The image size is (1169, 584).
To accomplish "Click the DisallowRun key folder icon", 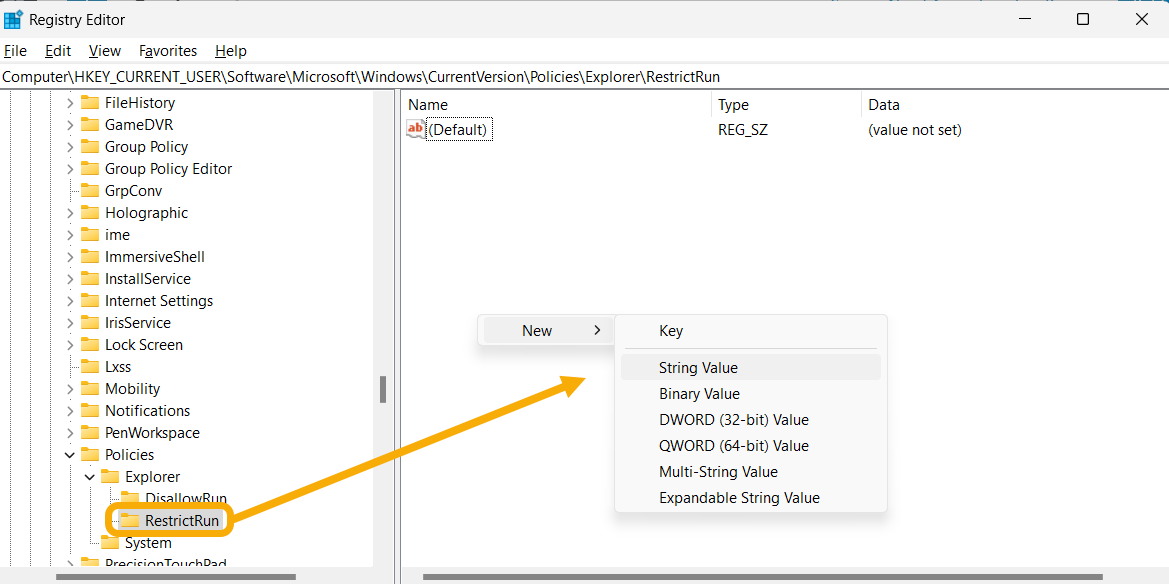I will (x=133, y=498).
